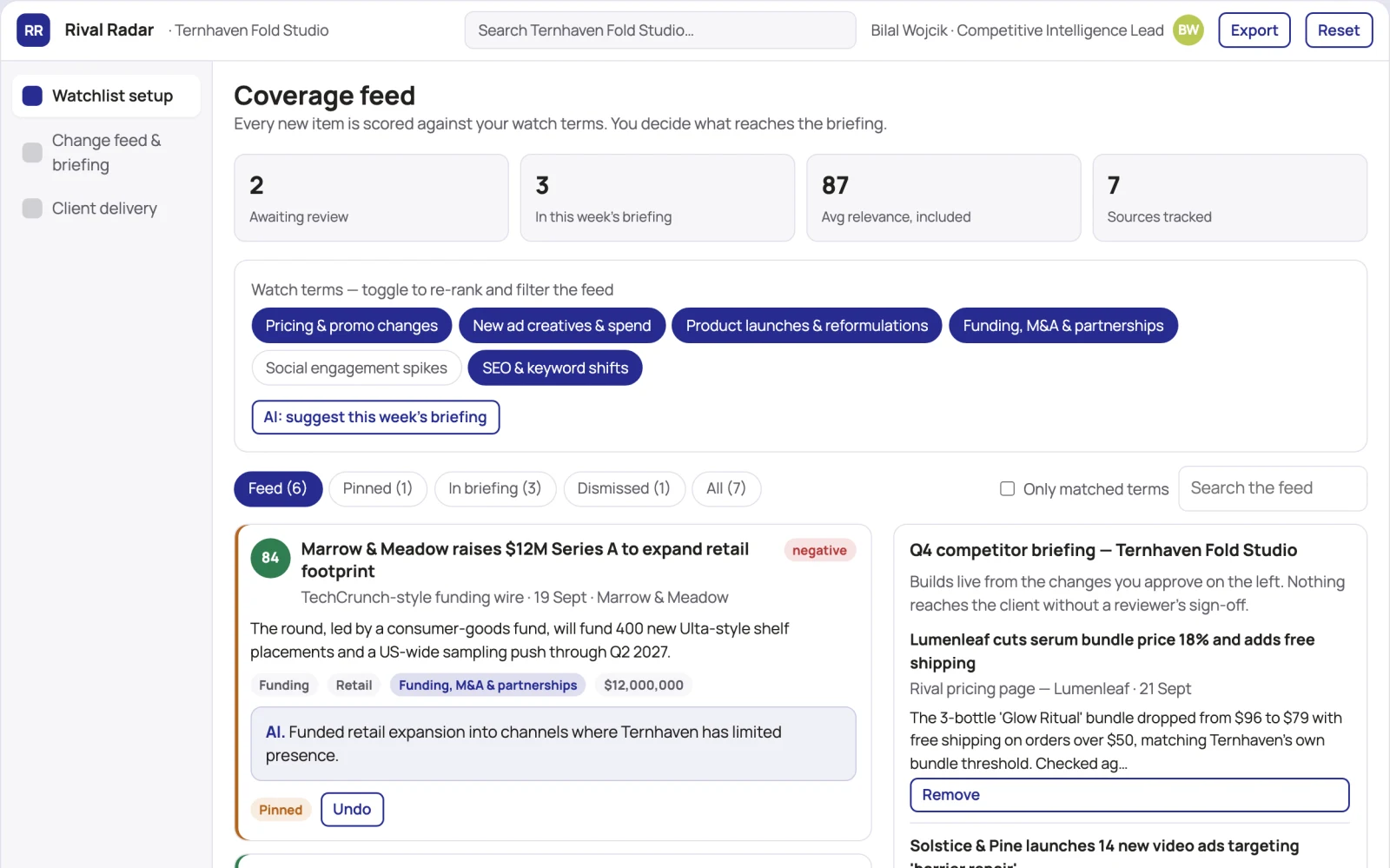Image resolution: width=1390 pixels, height=868 pixels.
Task: Click the Retail tag on the feed card
Action: (x=354, y=686)
